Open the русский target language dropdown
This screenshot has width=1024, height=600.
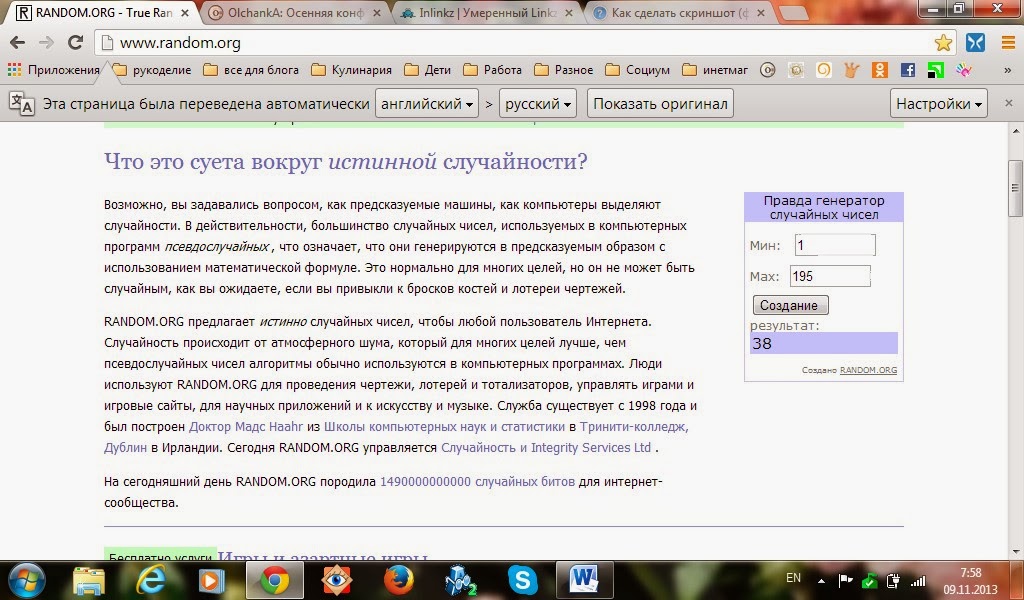click(x=537, y=104)
